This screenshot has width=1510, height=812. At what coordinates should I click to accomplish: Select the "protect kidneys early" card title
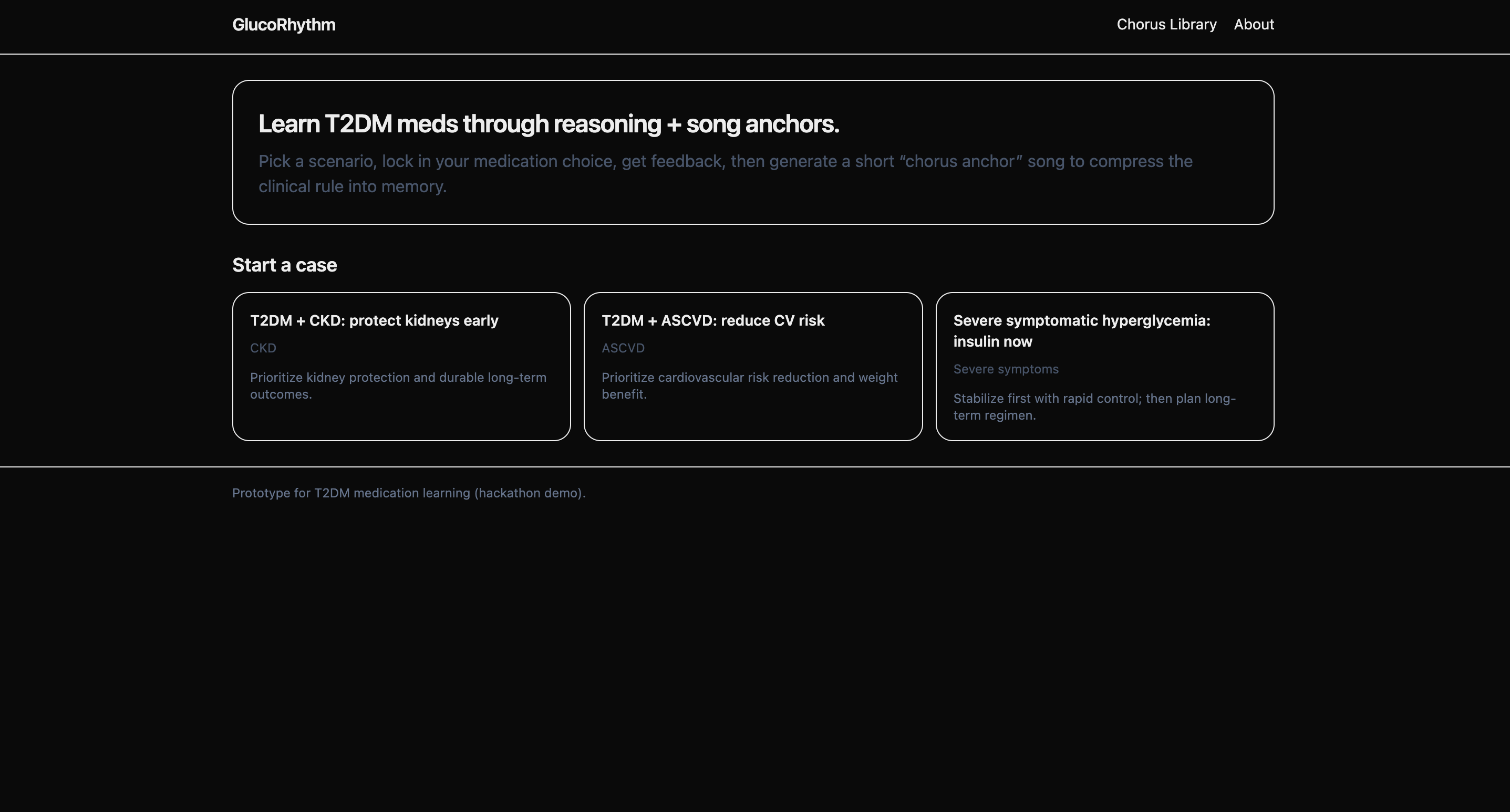tap(374, 320)
